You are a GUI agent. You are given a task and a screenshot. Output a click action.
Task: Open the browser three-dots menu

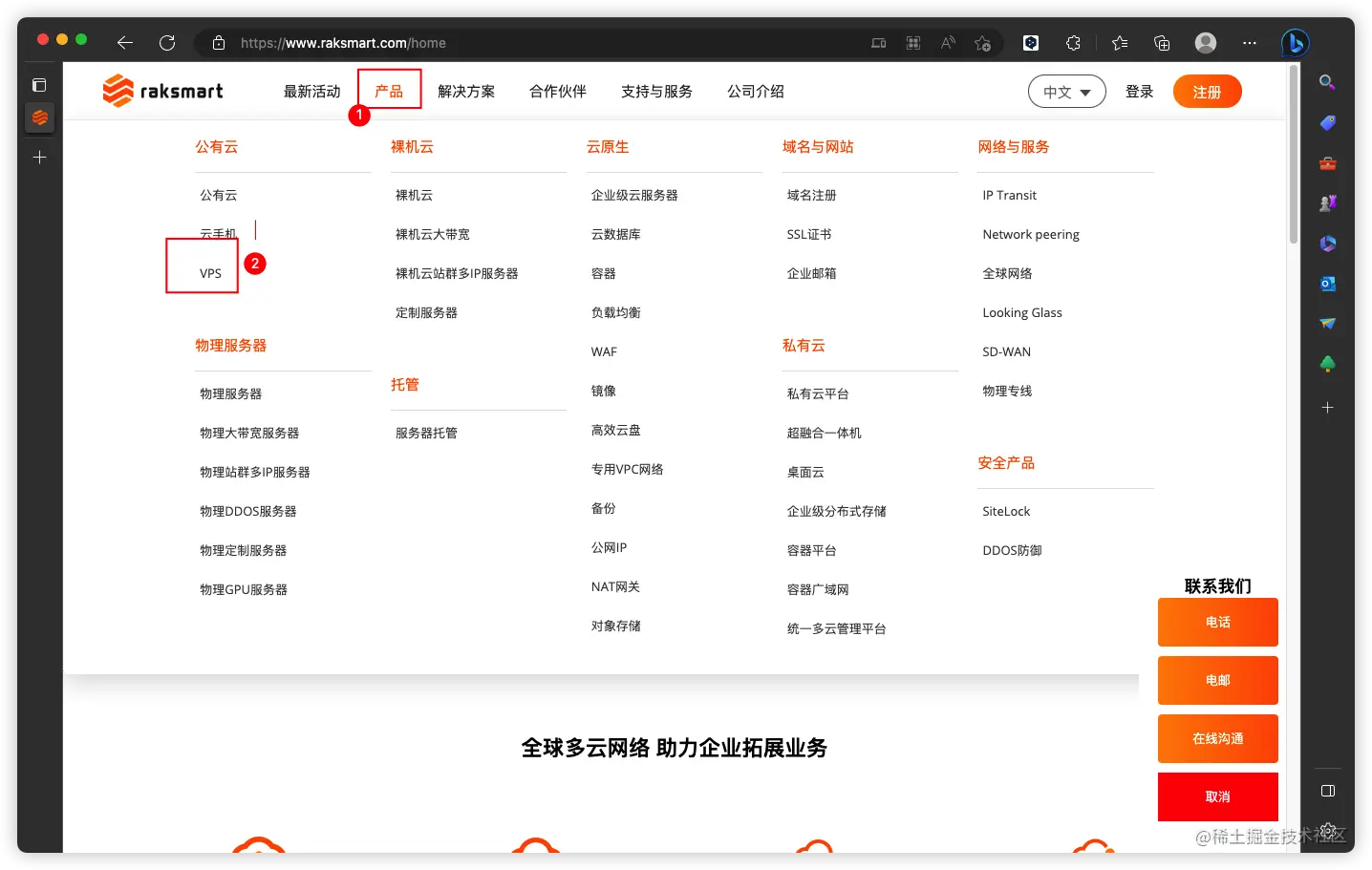(1250, 43)
